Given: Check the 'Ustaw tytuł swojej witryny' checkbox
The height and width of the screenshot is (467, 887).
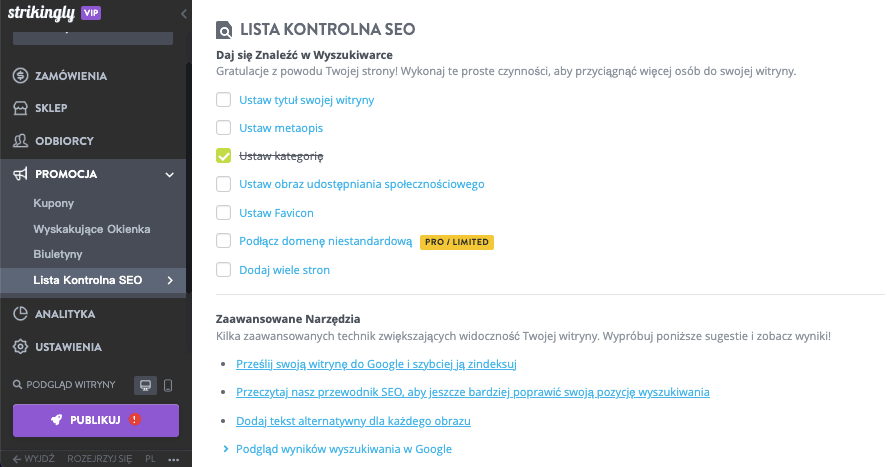Looking at the screenshot, I should click(x=224, y=100).
